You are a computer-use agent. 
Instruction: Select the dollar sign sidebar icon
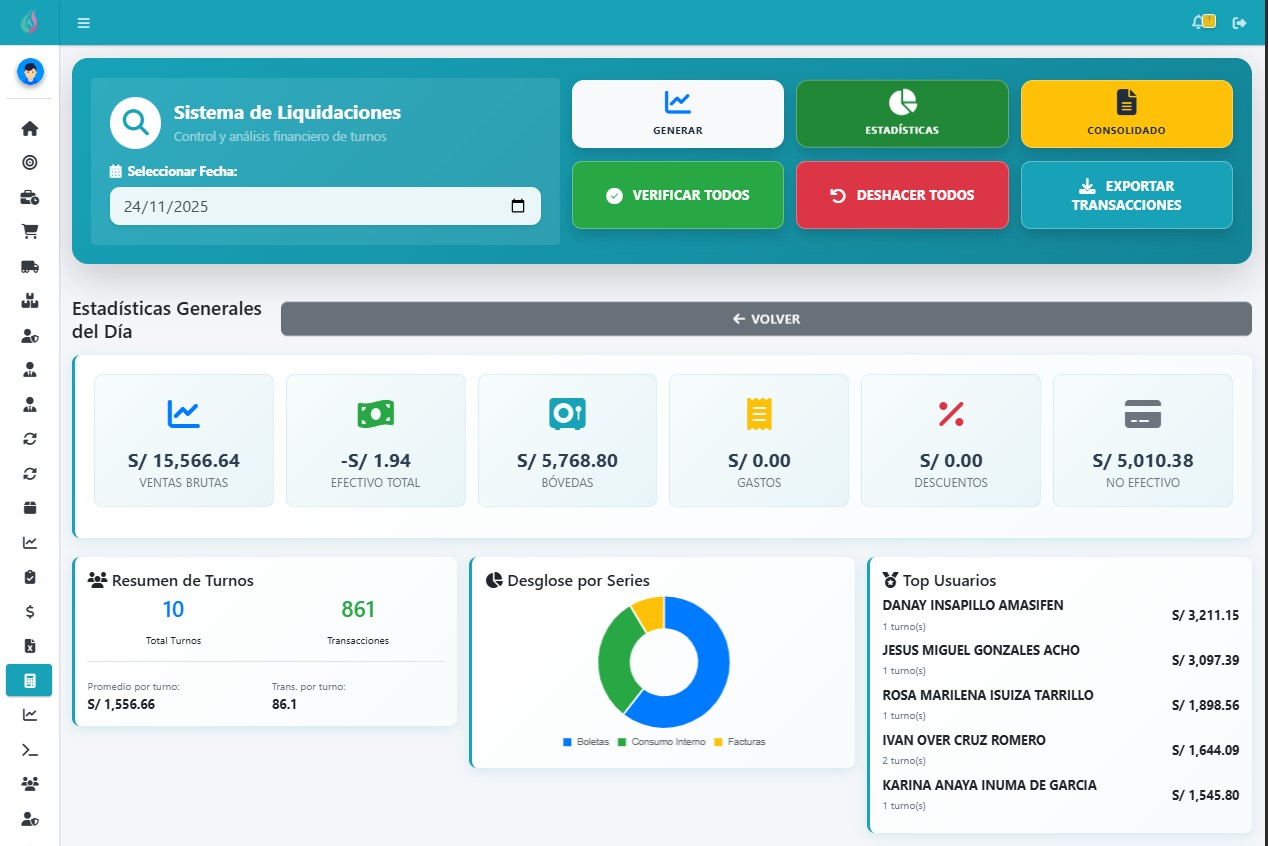(x=30, y=611)
